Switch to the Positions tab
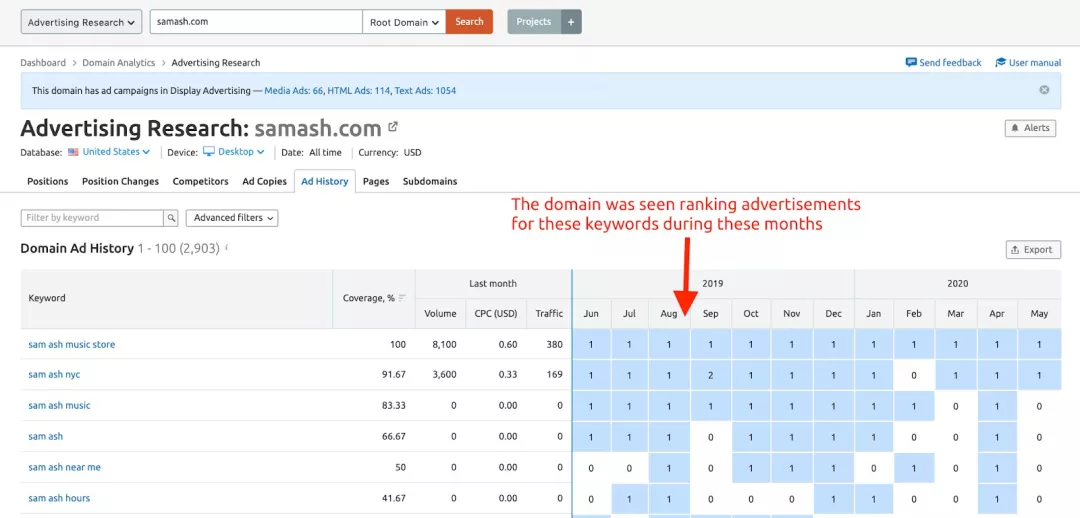 [x=48, y=181]
